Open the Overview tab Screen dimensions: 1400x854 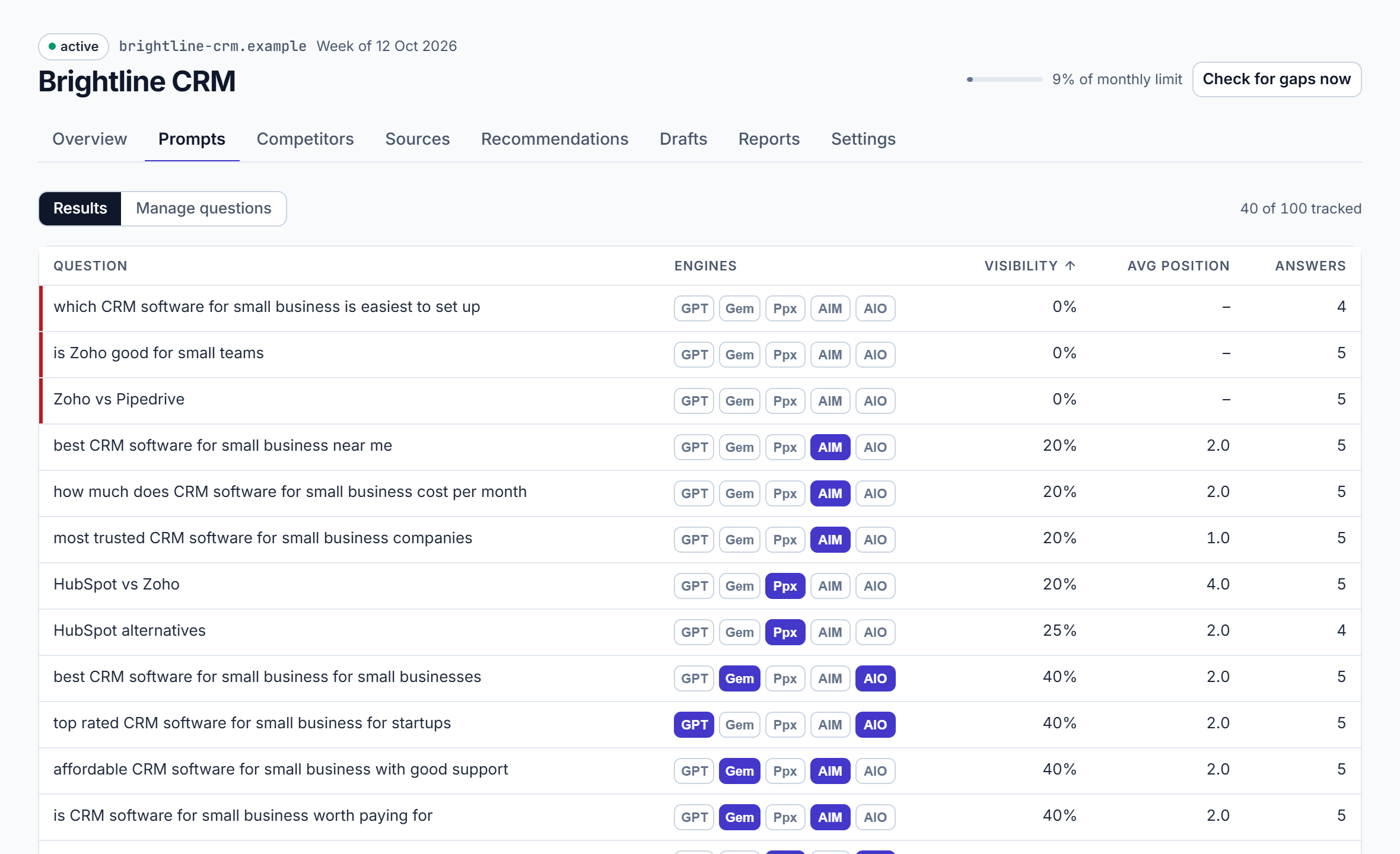90,139
